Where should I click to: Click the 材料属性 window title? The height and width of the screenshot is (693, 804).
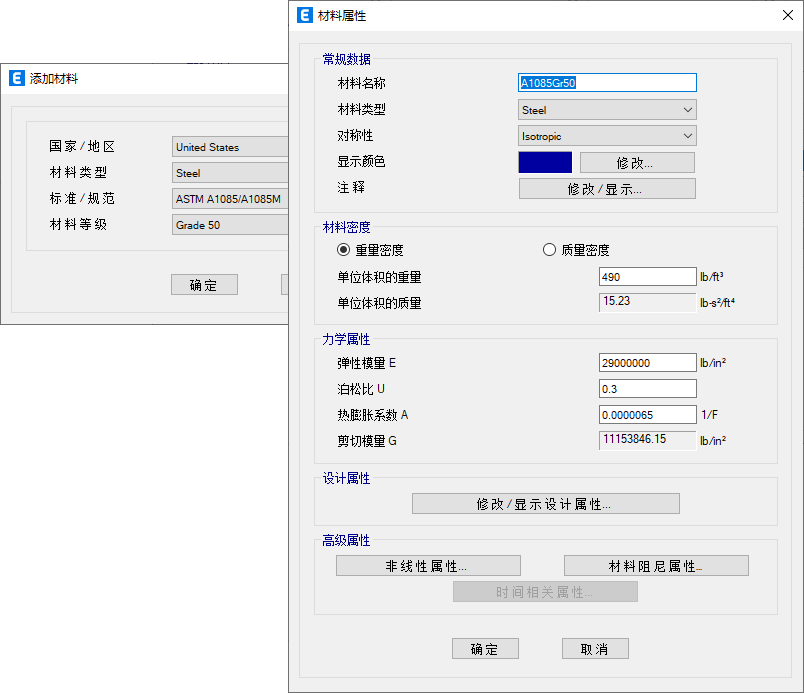(342, 16)
